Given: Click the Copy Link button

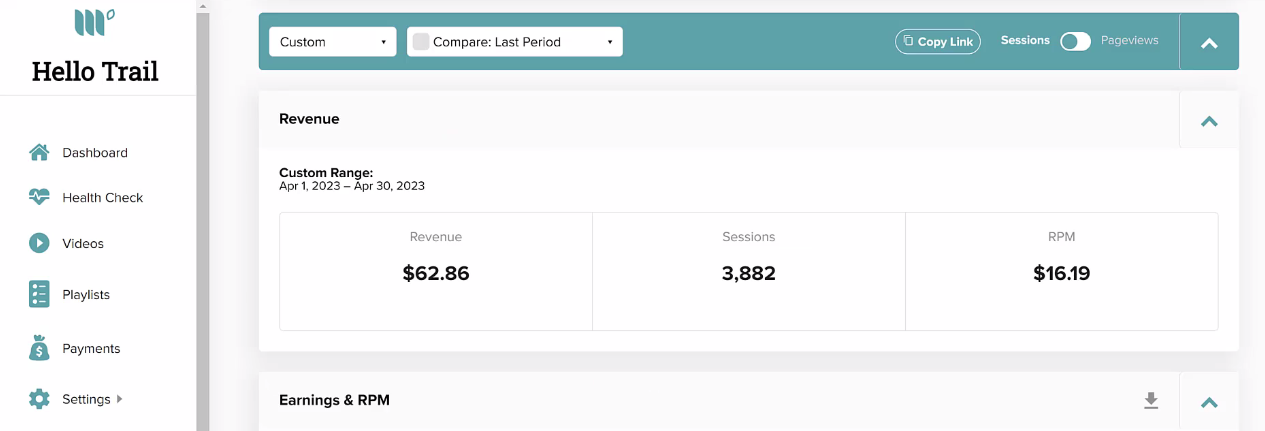Looking at the screenshot, I should (x=938, y=42).
